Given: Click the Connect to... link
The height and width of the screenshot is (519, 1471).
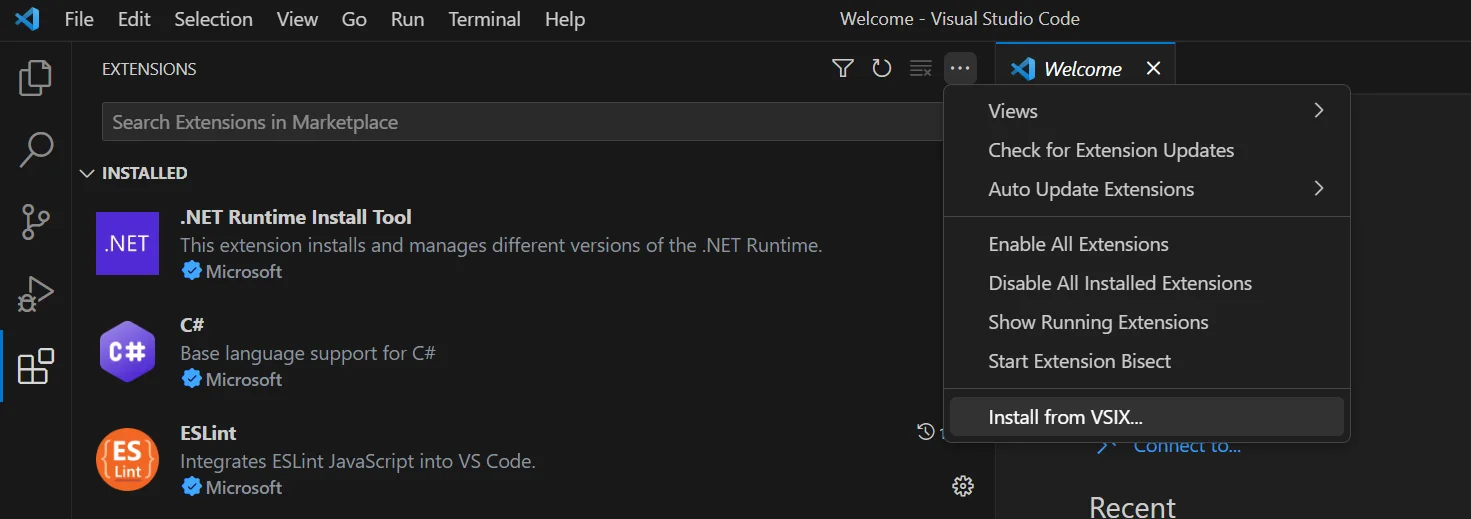Looking at the screenshot, I should click(x=1187, y=446).
